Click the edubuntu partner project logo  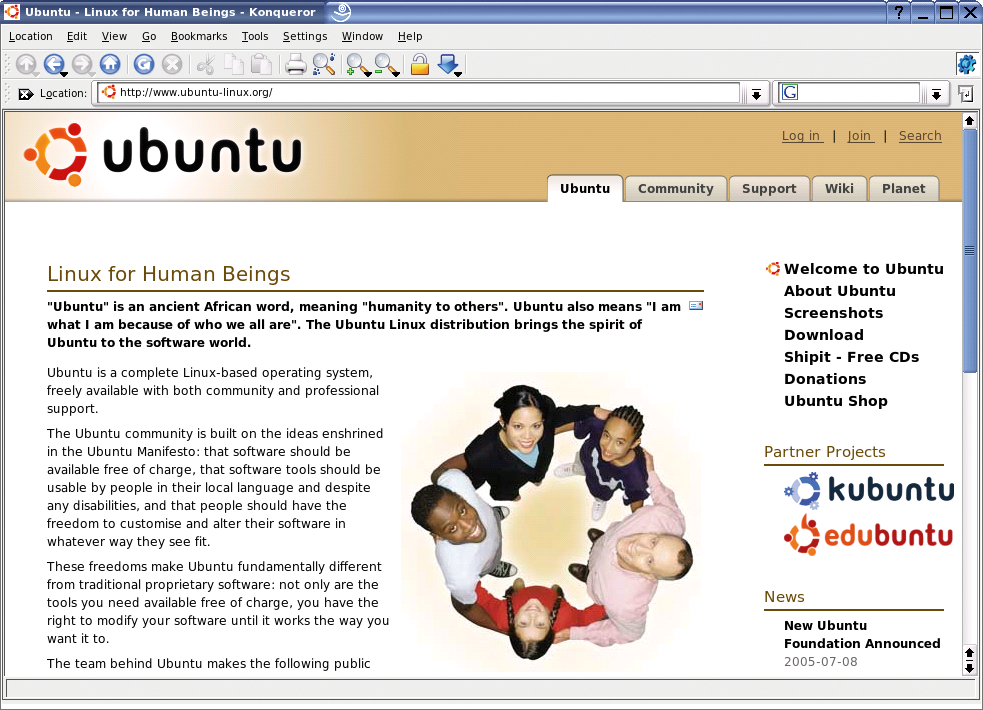click(868, 536)
